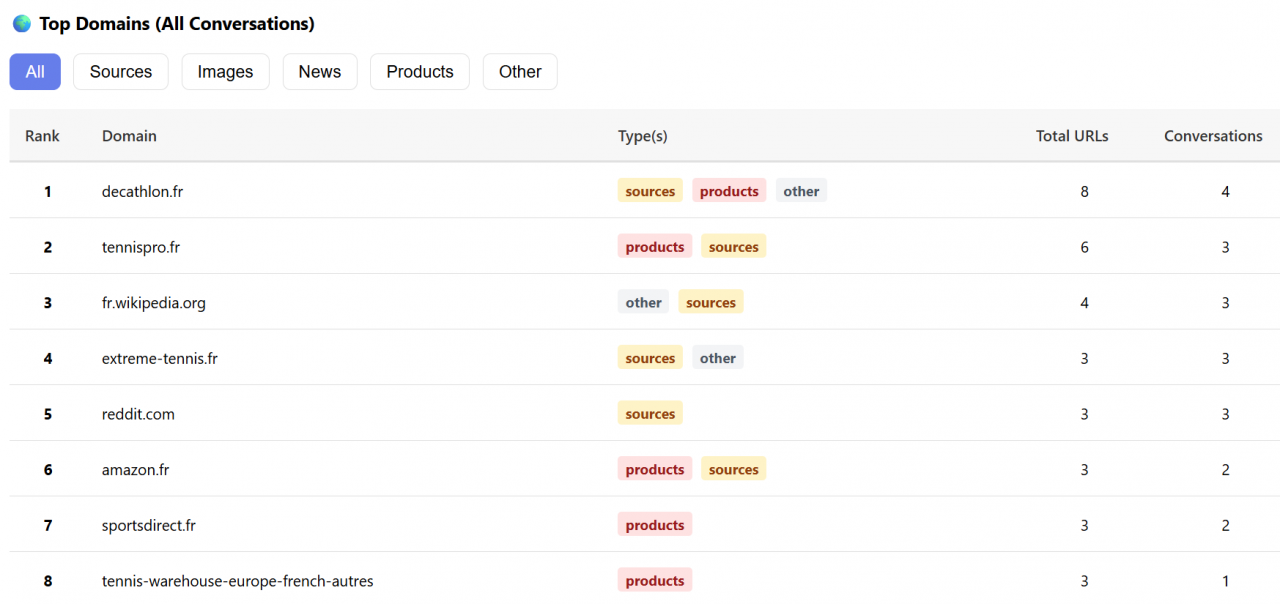Click Total URLs value 8 for decathlon.fr
Screen dimensions: 1280x604
[1084, 191]
